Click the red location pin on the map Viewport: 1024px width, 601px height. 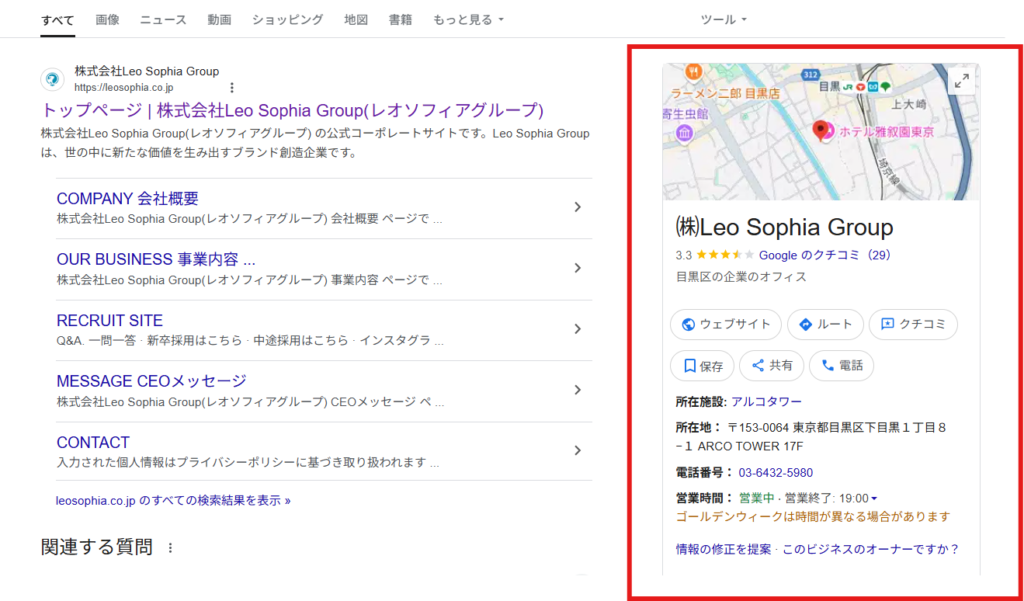(820, 130)
